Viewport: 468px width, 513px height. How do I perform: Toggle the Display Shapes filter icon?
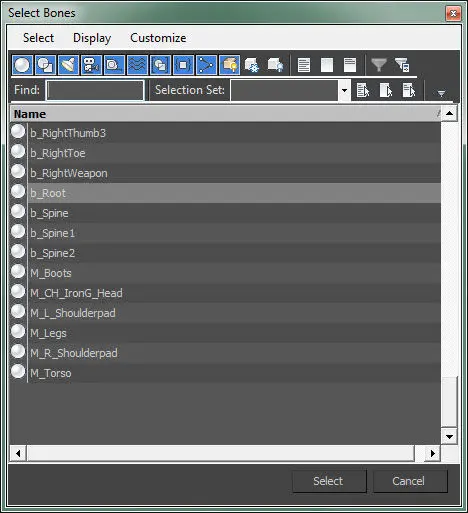click(x=45, y=65)
